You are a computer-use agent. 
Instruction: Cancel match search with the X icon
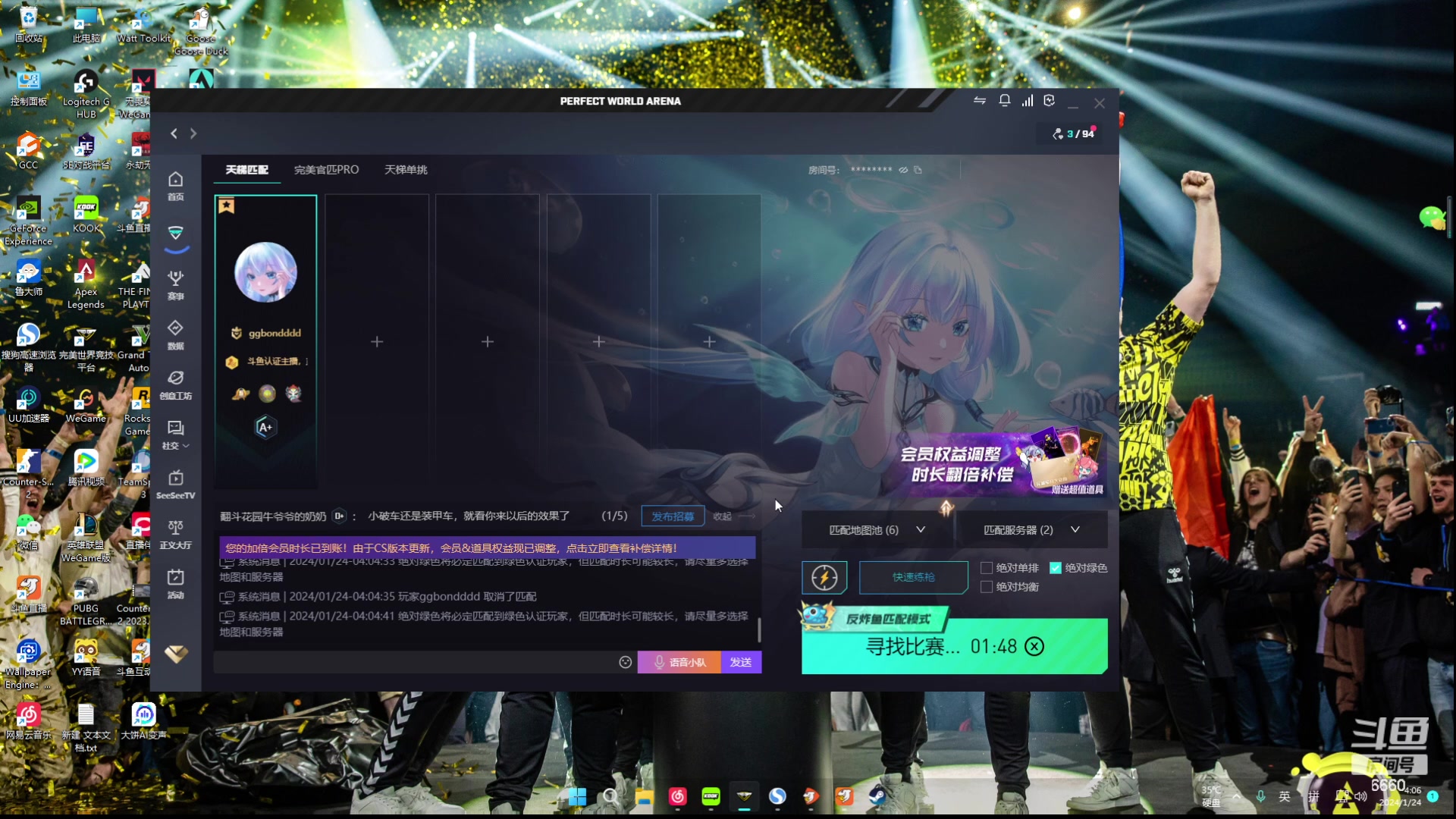1034,646
